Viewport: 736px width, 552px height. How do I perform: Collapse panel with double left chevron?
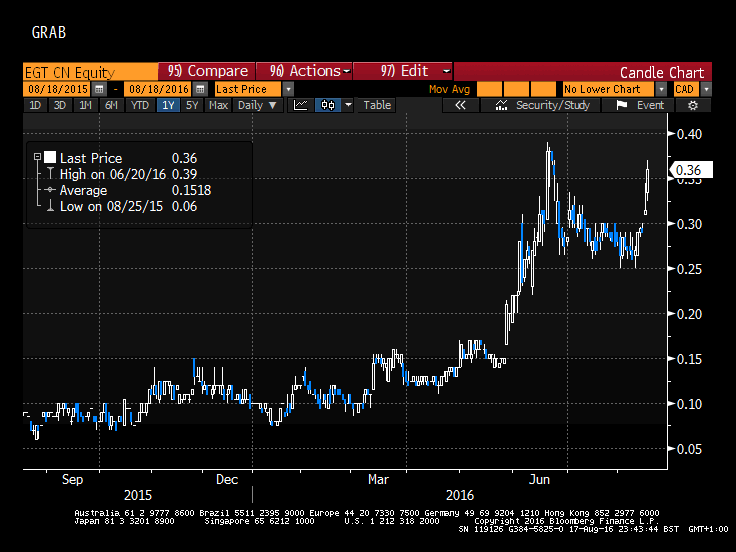point(460,105)
